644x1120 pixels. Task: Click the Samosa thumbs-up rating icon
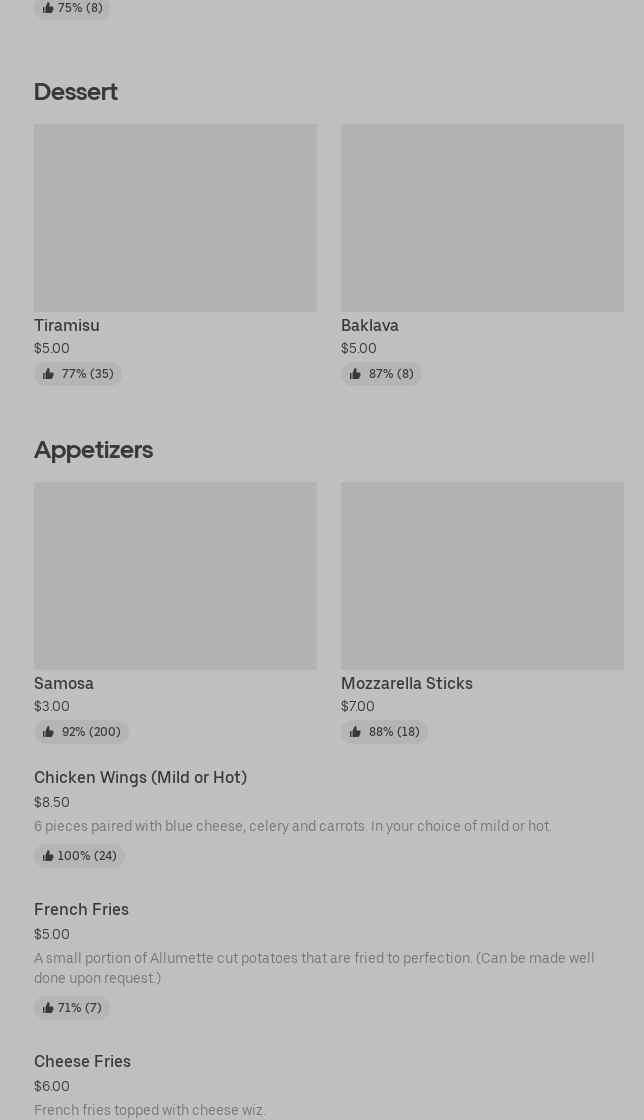(48, 732)
